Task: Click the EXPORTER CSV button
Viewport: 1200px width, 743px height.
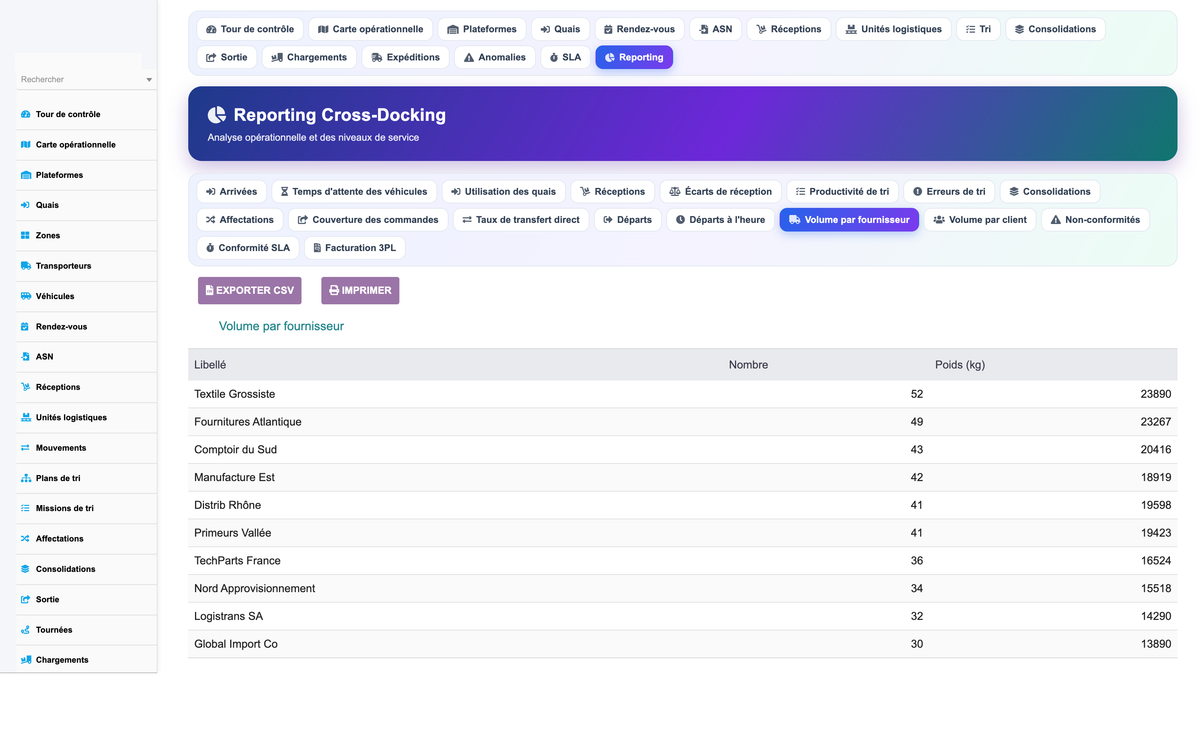Action: click(250, 290)
